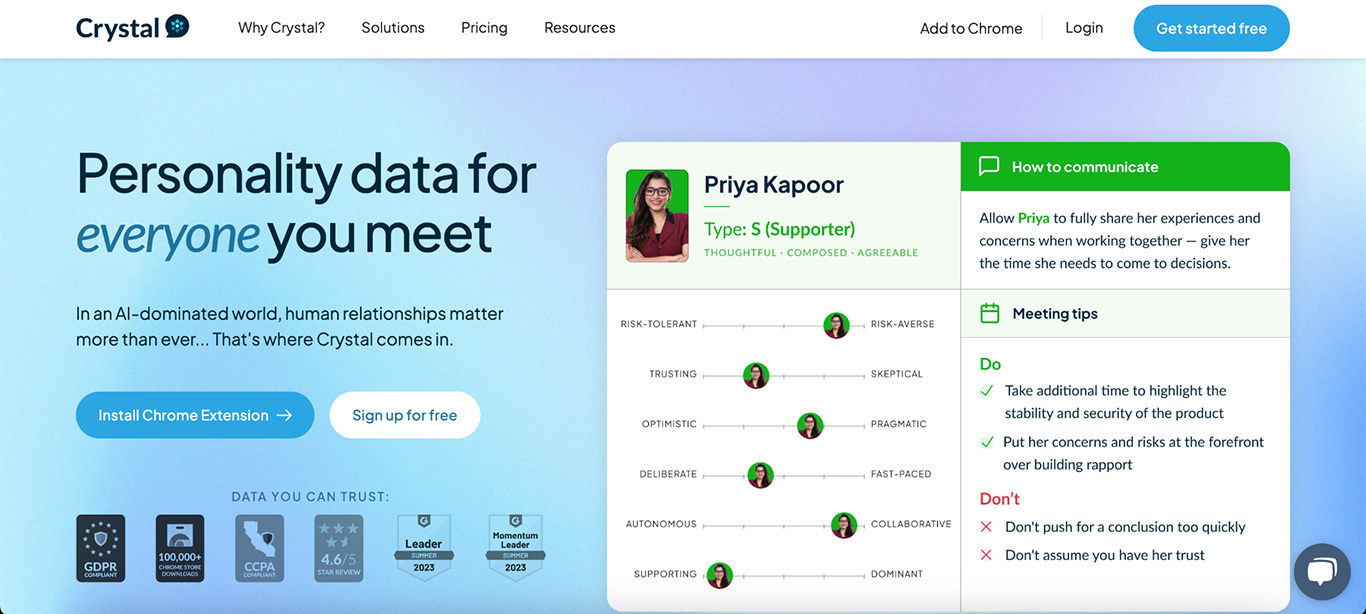Image resolution: width=1366 pixels, height=614 pixels.
Task: Click the 100,000+ Chrome Store Downloads badge
Action: tap(180, 549)
